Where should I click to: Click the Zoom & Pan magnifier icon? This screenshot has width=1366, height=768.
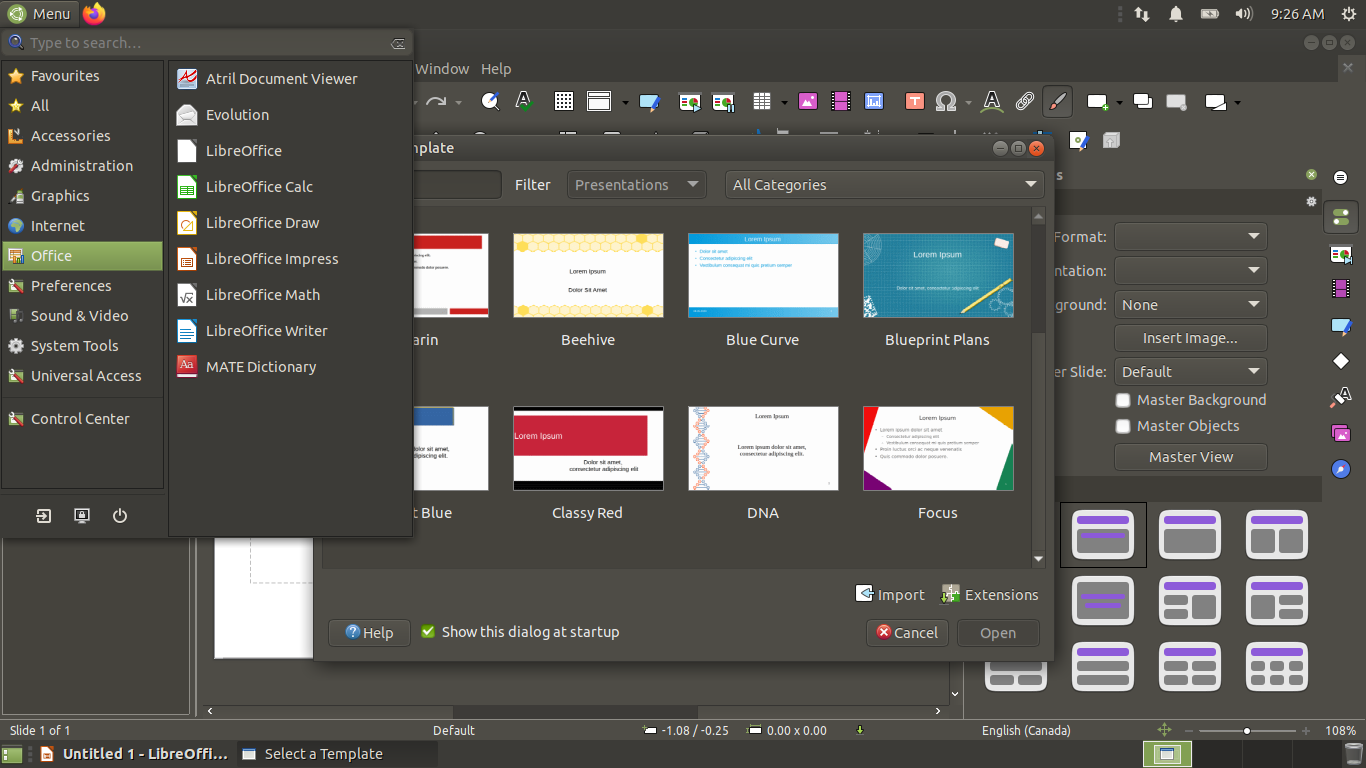point(490,101)
